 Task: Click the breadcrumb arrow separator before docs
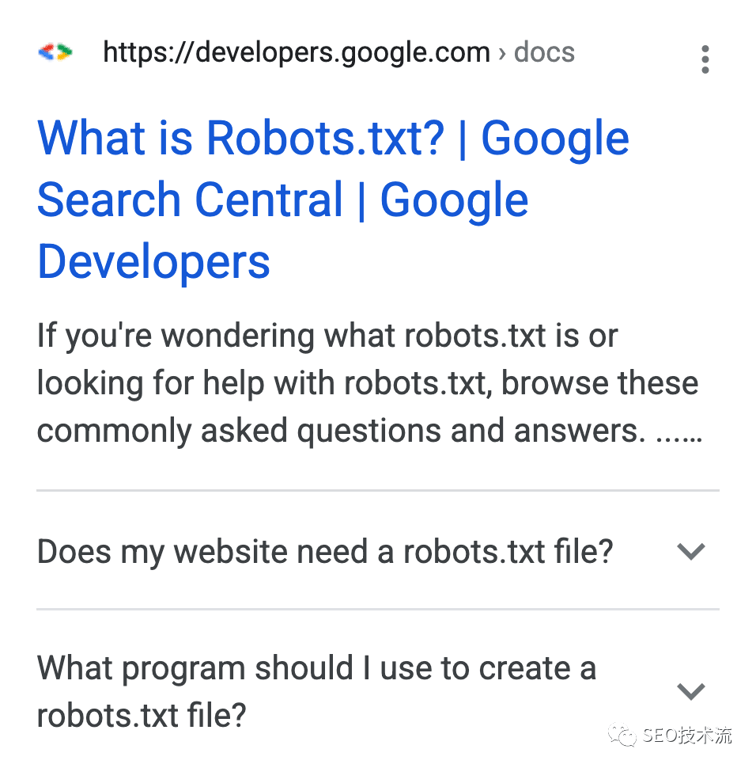click(x=502, y=53)
